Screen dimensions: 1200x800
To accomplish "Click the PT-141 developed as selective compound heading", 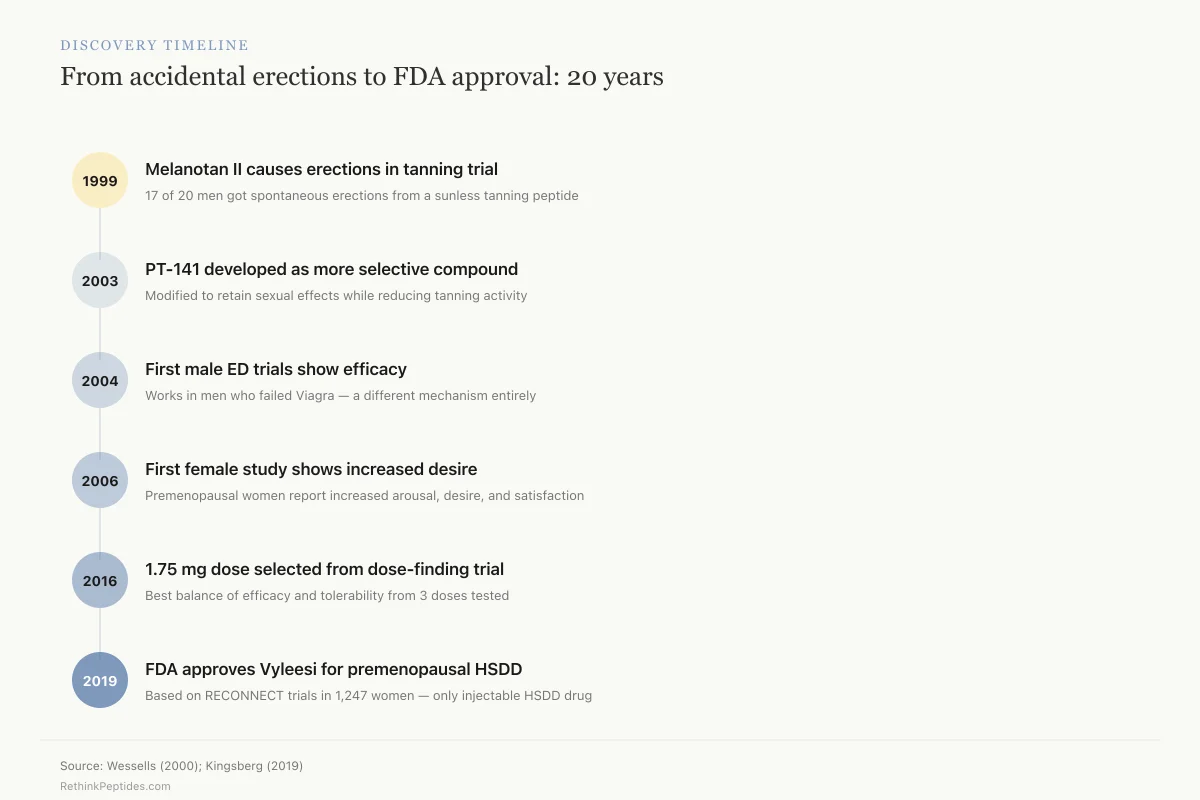I will [331, 269].
